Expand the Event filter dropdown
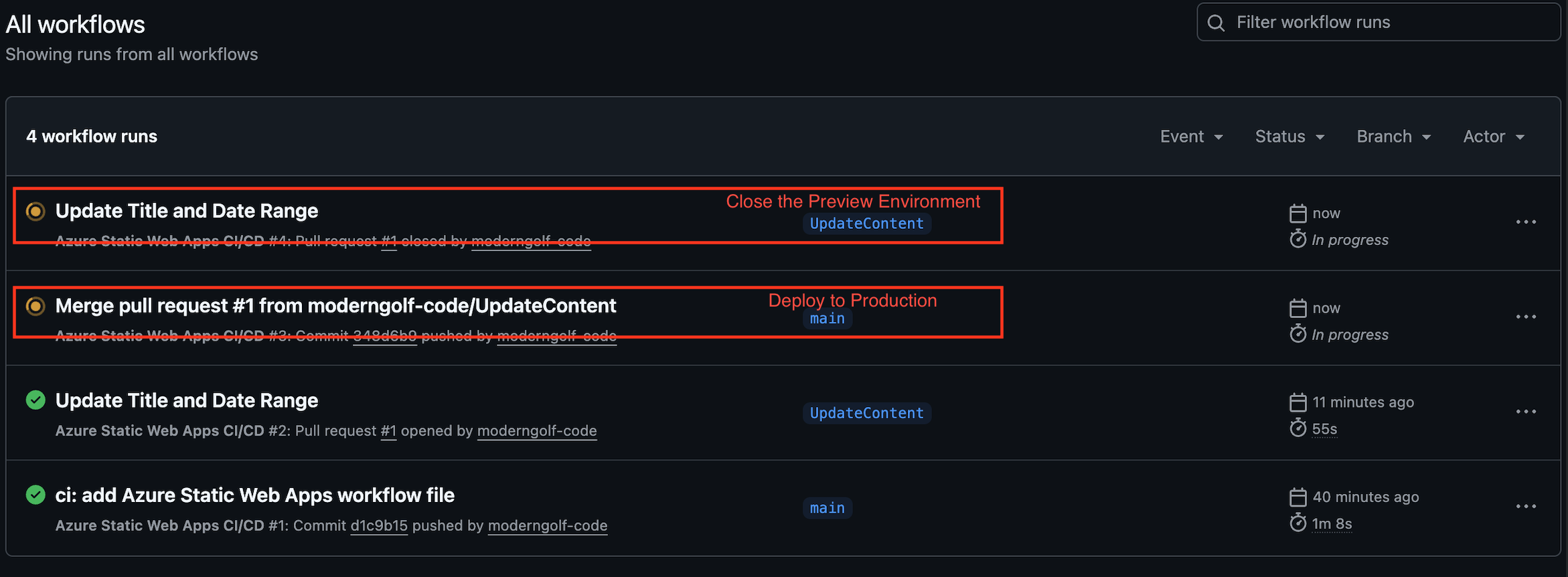 1191,137
